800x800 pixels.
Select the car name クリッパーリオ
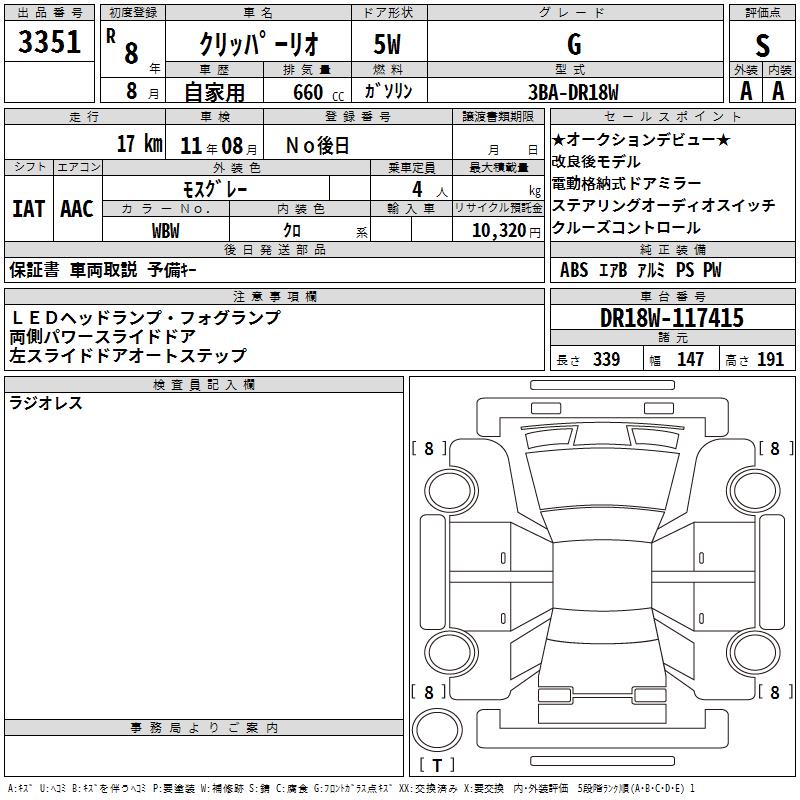coord(259,43)
